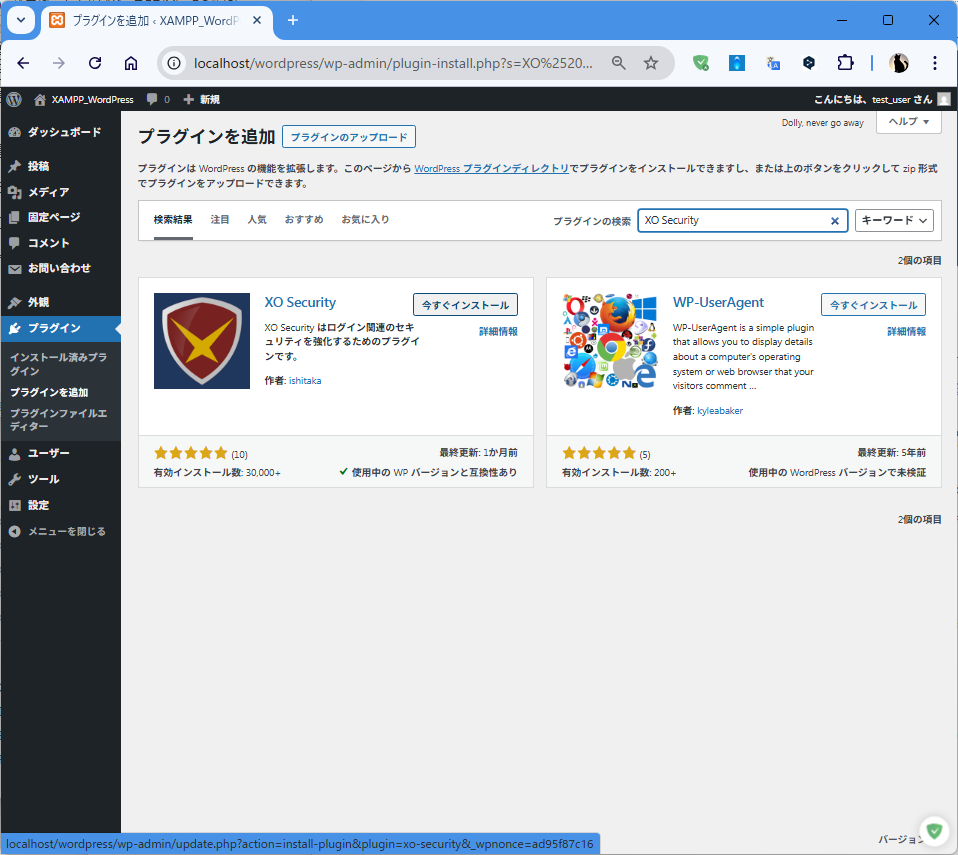Focus the plugin search input field
Image resolution: width=958 pixels, height=855 pixels.
click(x=734, y=220)
